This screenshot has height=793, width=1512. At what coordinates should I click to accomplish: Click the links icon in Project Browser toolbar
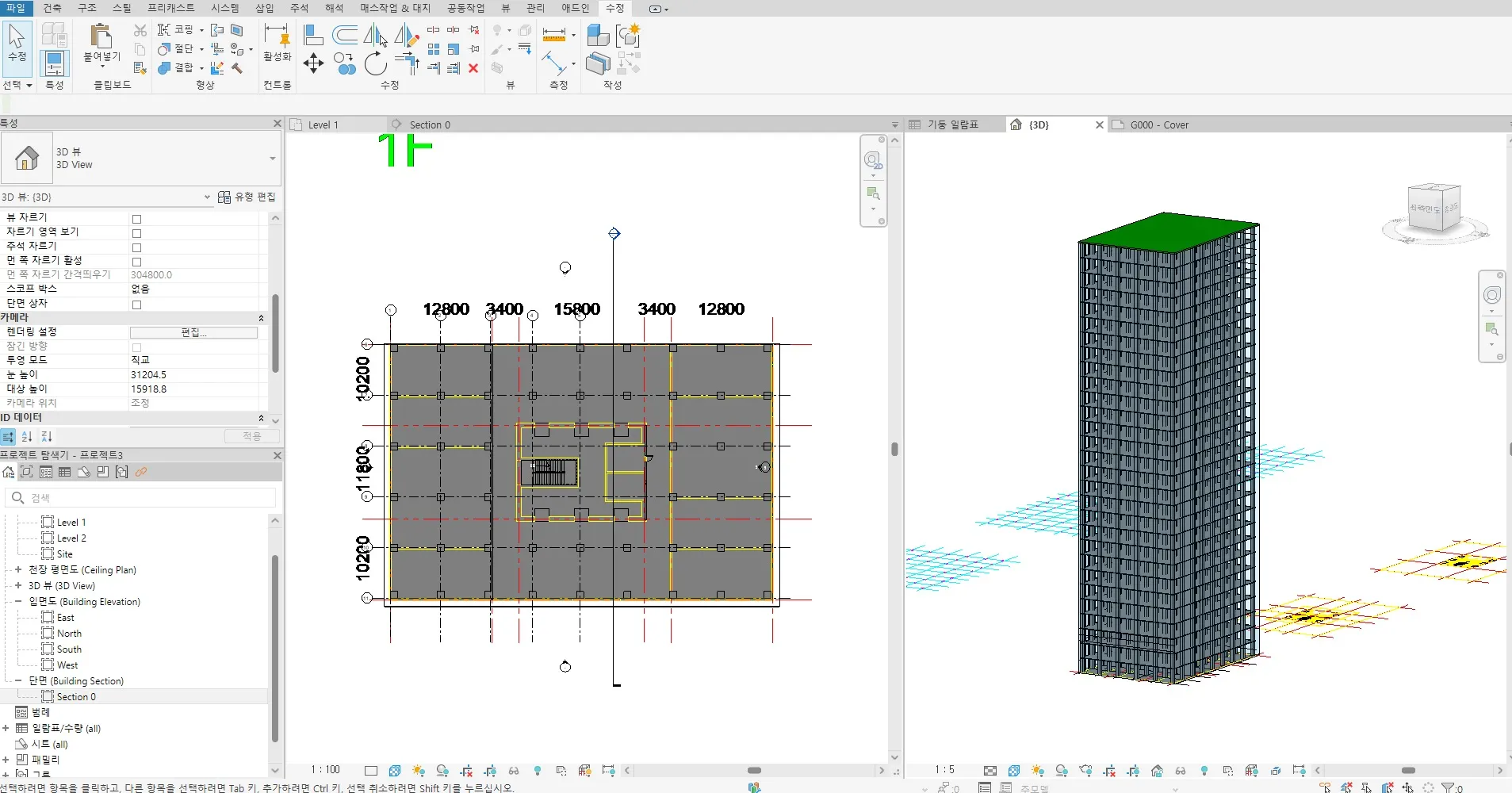(x=141, y=472)
